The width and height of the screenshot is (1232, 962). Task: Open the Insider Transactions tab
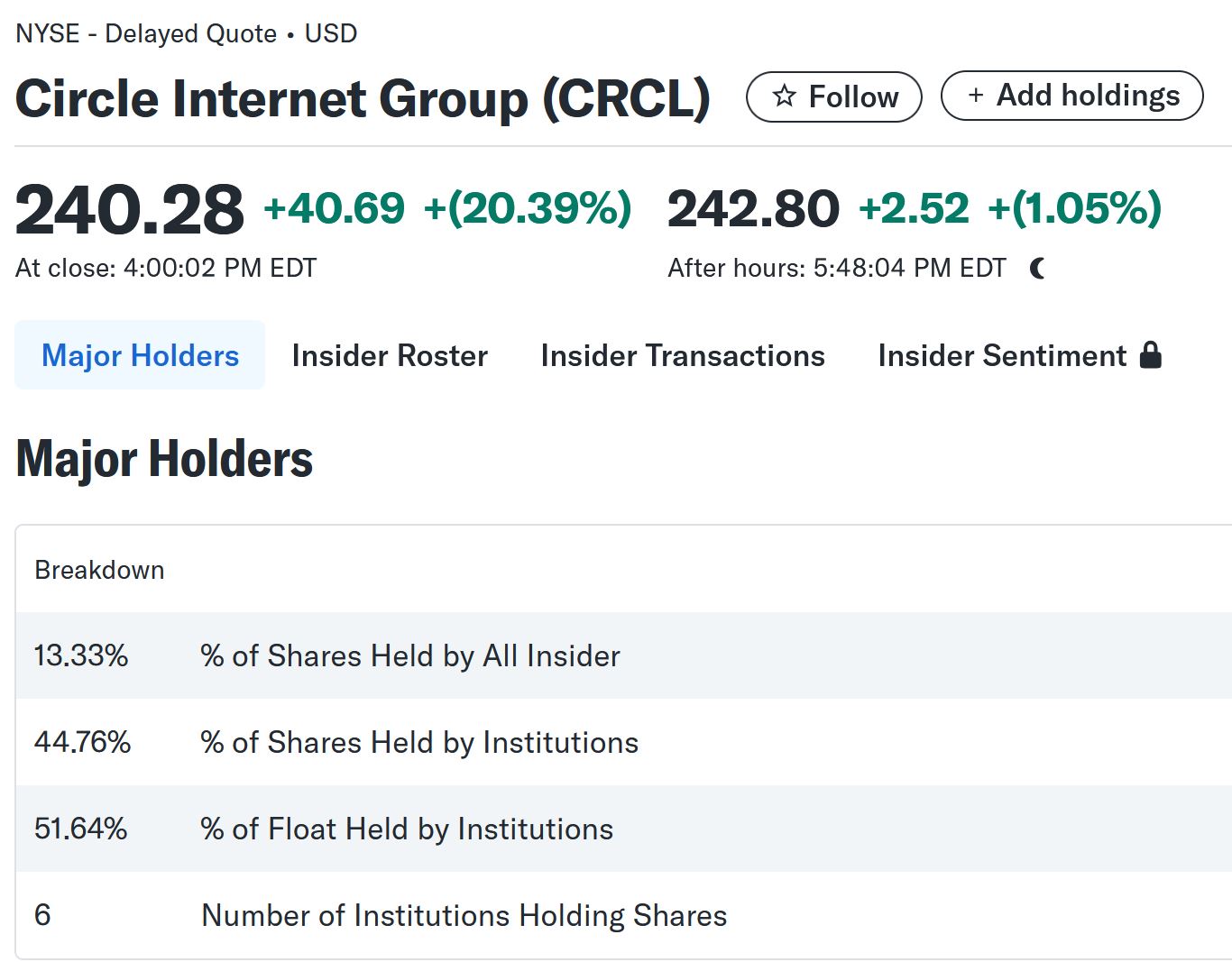click(x=683, y=355)
